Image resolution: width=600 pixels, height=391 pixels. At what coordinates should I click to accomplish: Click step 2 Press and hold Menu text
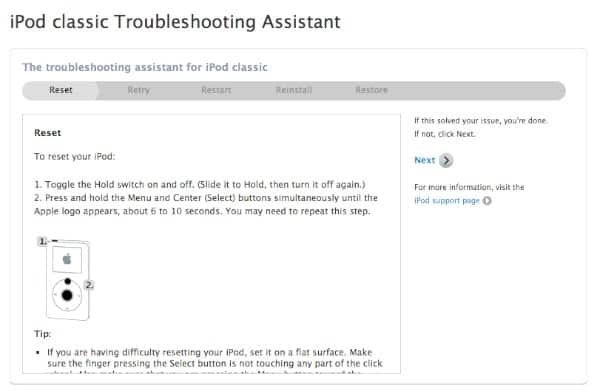coord(206,205)
